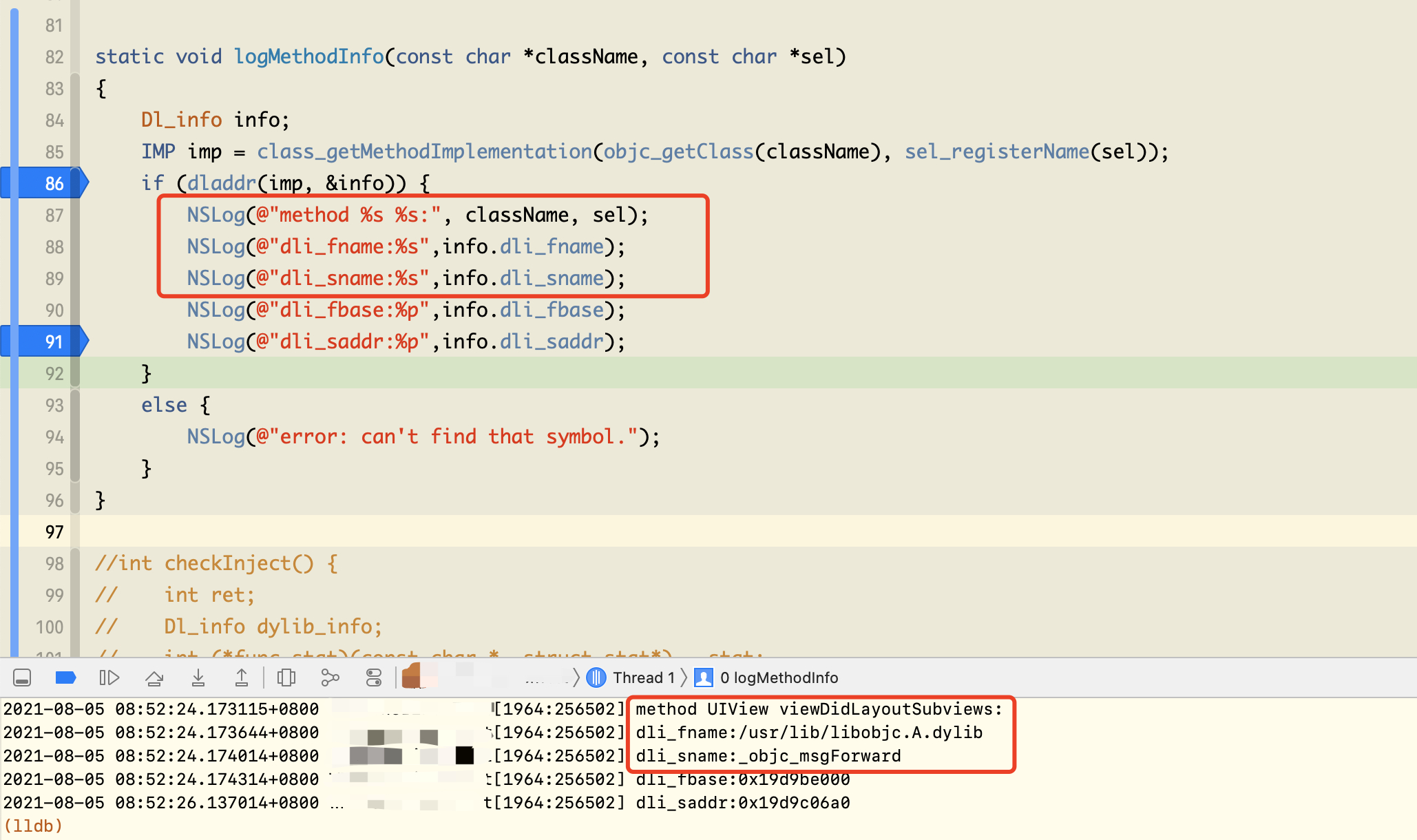This screenshot has width=1417, height=840.
Task: Open the Debug Memory Graph tool
Action: pyautogui.click(x=330, y=678)
